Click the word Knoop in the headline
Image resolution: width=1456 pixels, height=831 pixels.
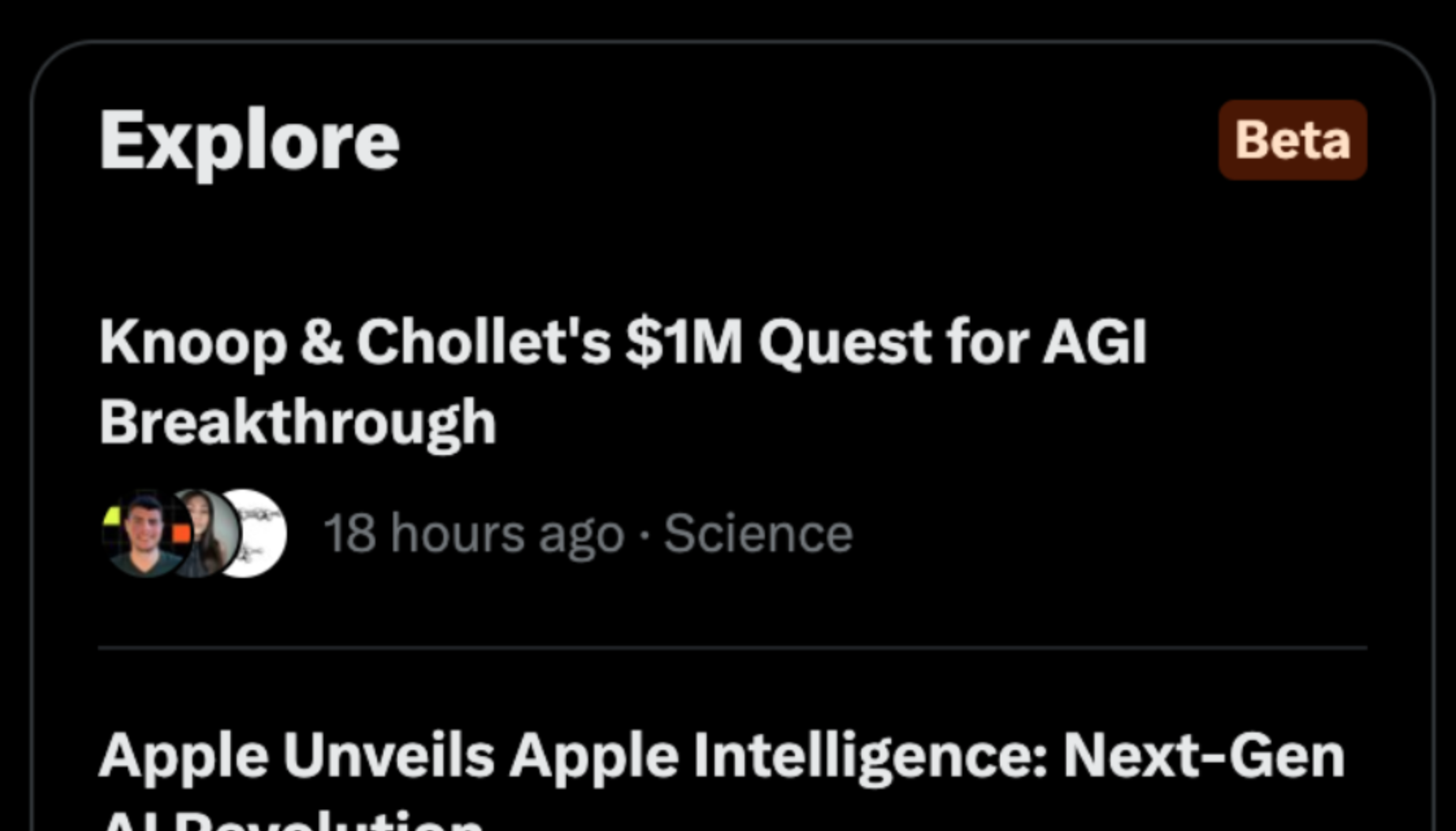pyautogui.click(x=192, y=342)
